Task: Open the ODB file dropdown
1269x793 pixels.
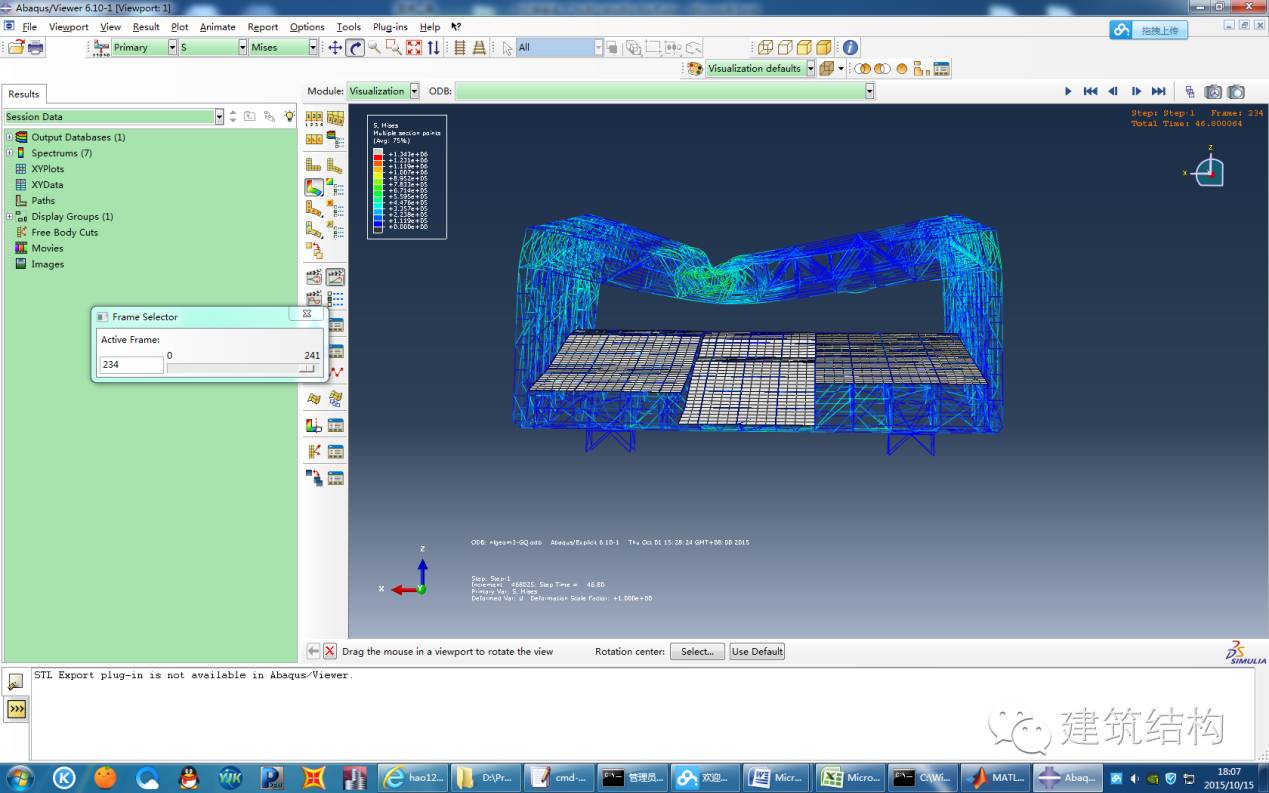Action: (870, 91)
